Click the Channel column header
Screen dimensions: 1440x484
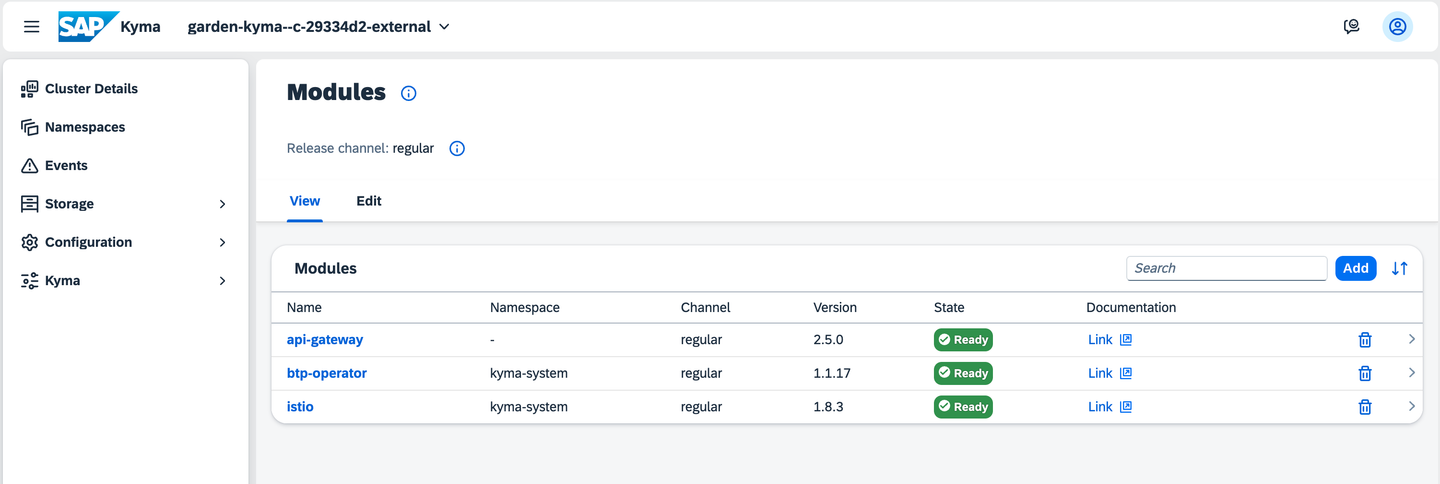(706, 307)
